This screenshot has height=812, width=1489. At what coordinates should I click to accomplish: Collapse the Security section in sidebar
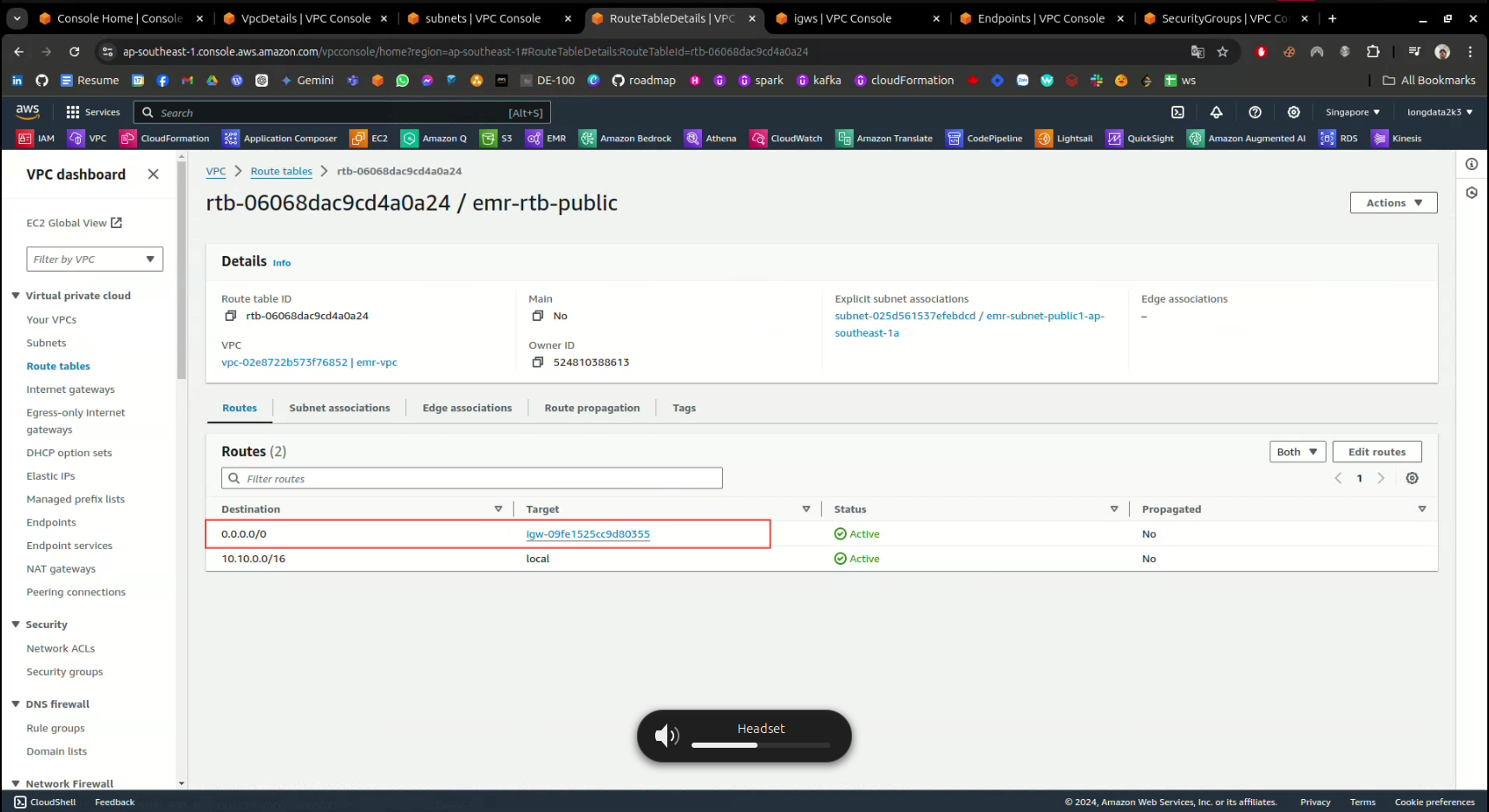pos(16,625)
